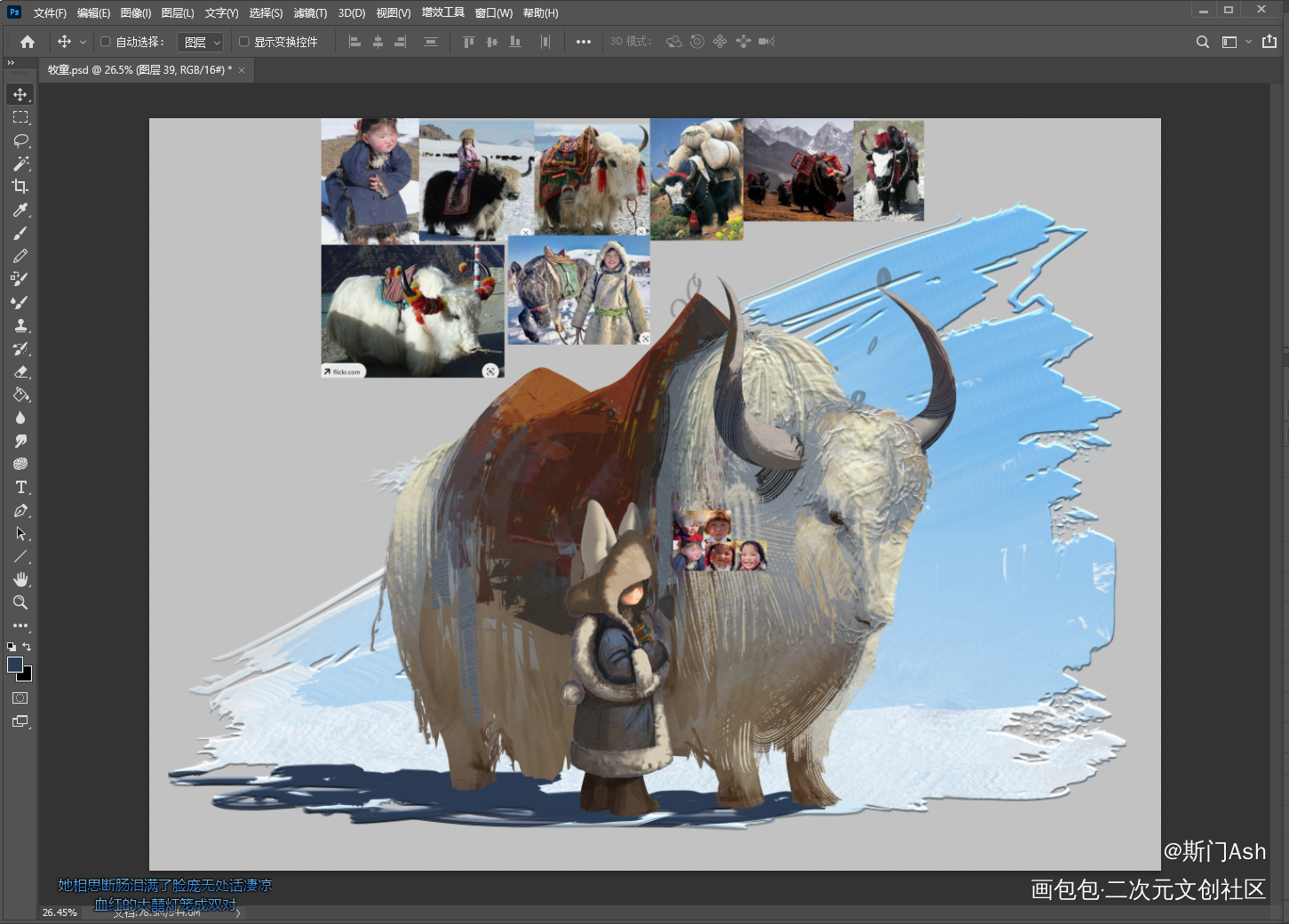This screenshot has width=1289, height=924.
Task: Select the Horizontal Type tool
Action: [20, 487]
